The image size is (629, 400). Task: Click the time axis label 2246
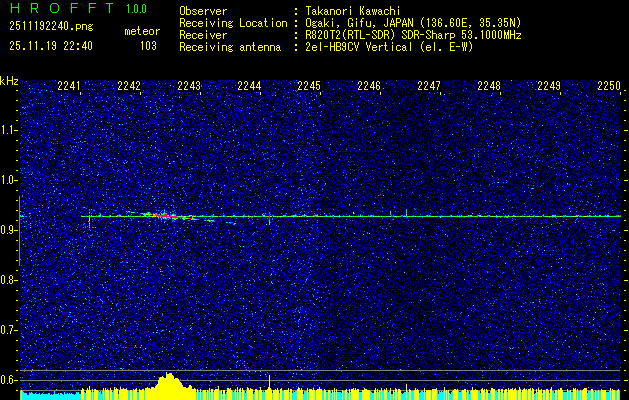[x=369, y=86]
